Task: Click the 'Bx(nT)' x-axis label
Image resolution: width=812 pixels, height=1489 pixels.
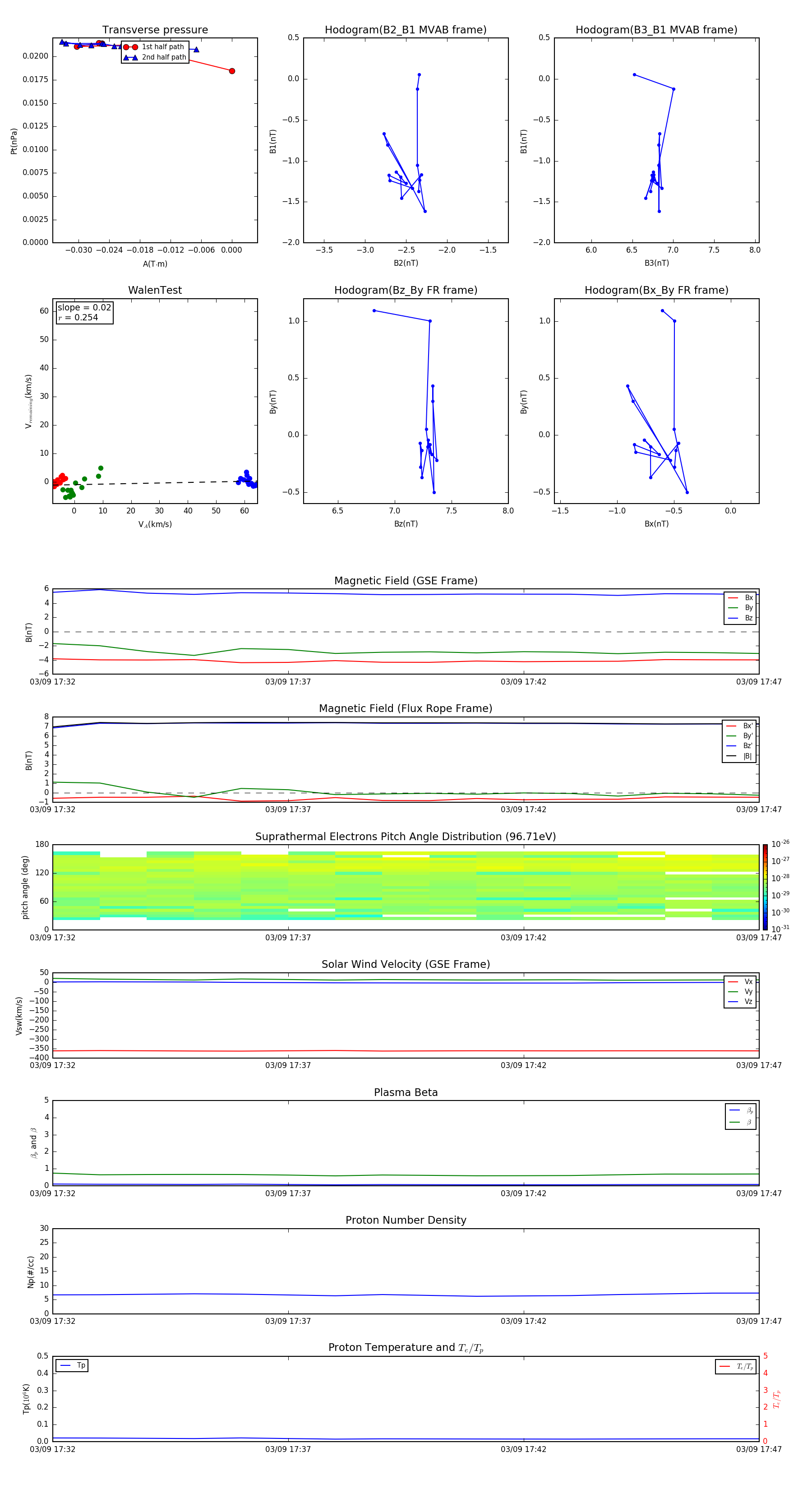Action: tap(656, 524)
